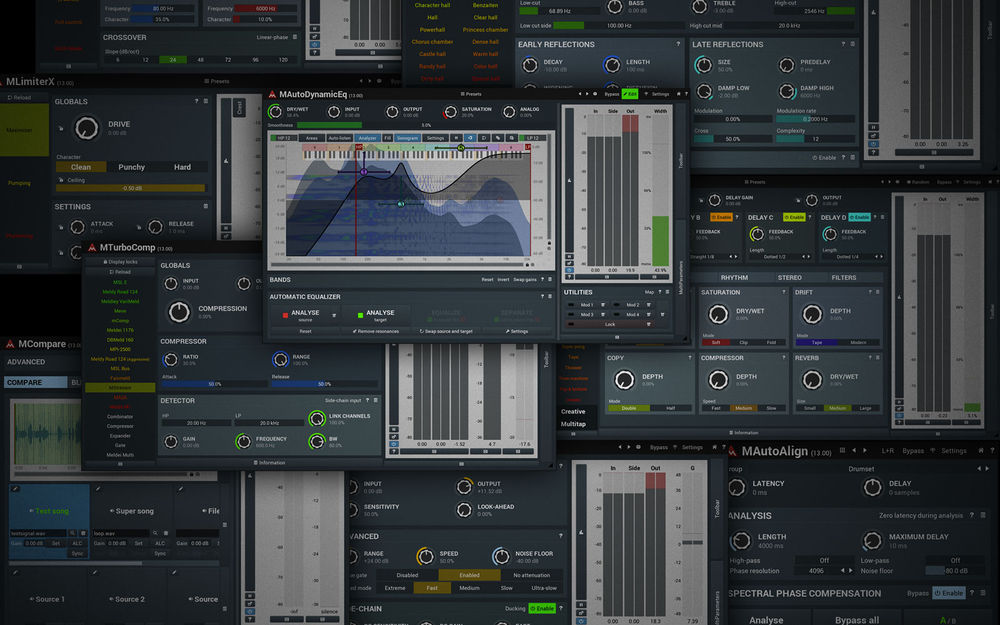This screenshot has width=1000, height=625.
Task: Click the Early Reflections help icon
Action: [677, 44]
